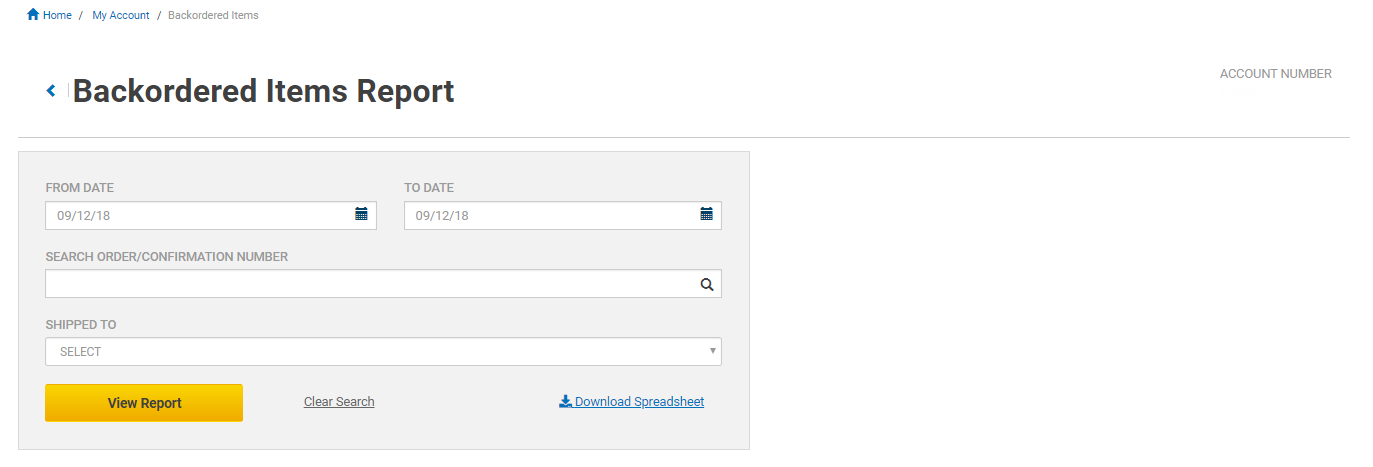Open the My Account breadcrumb link

click(x=121, y=16)
